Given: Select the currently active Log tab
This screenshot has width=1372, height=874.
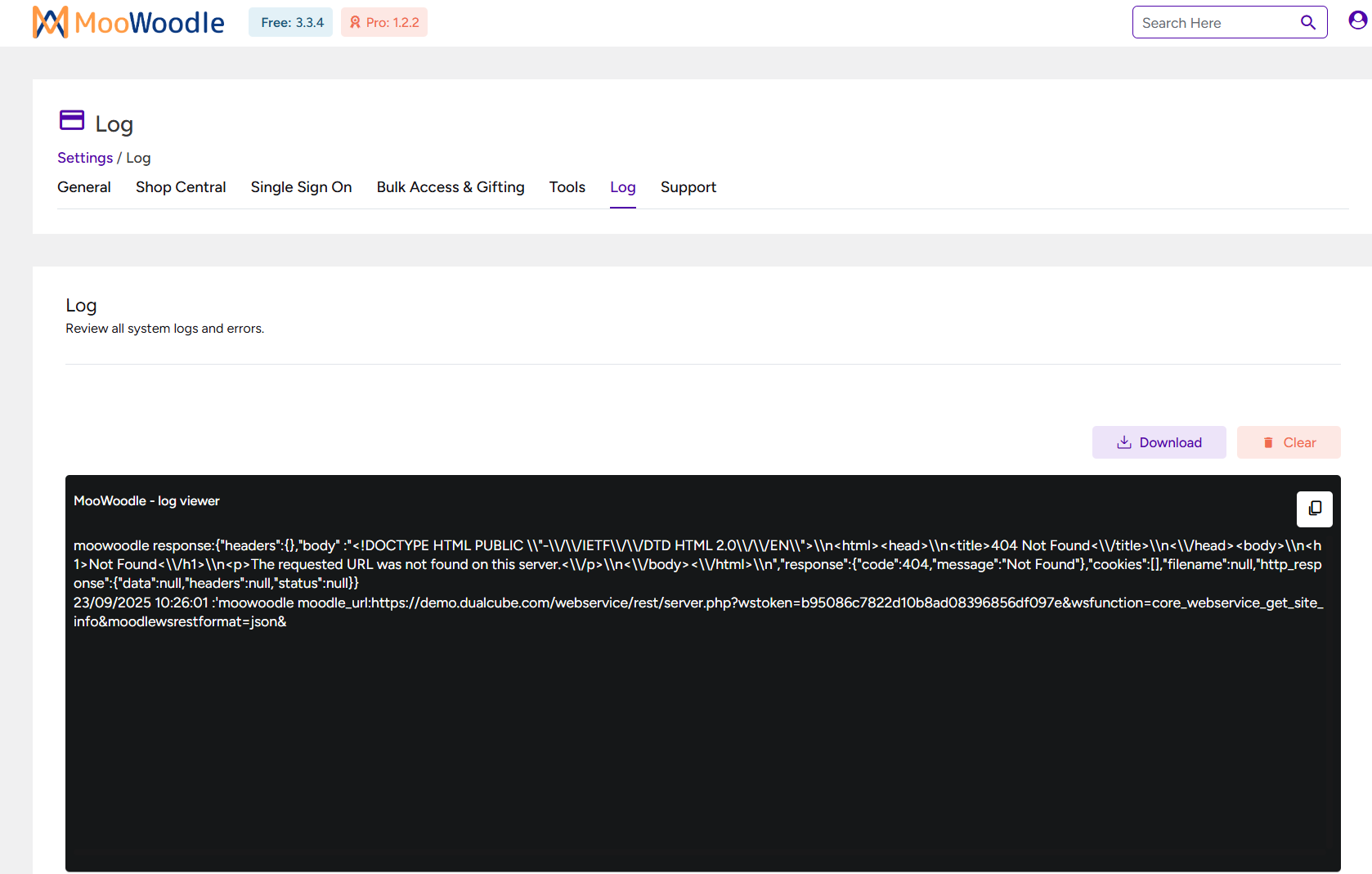Looking at the screenshot, I should tap(622, 187).
